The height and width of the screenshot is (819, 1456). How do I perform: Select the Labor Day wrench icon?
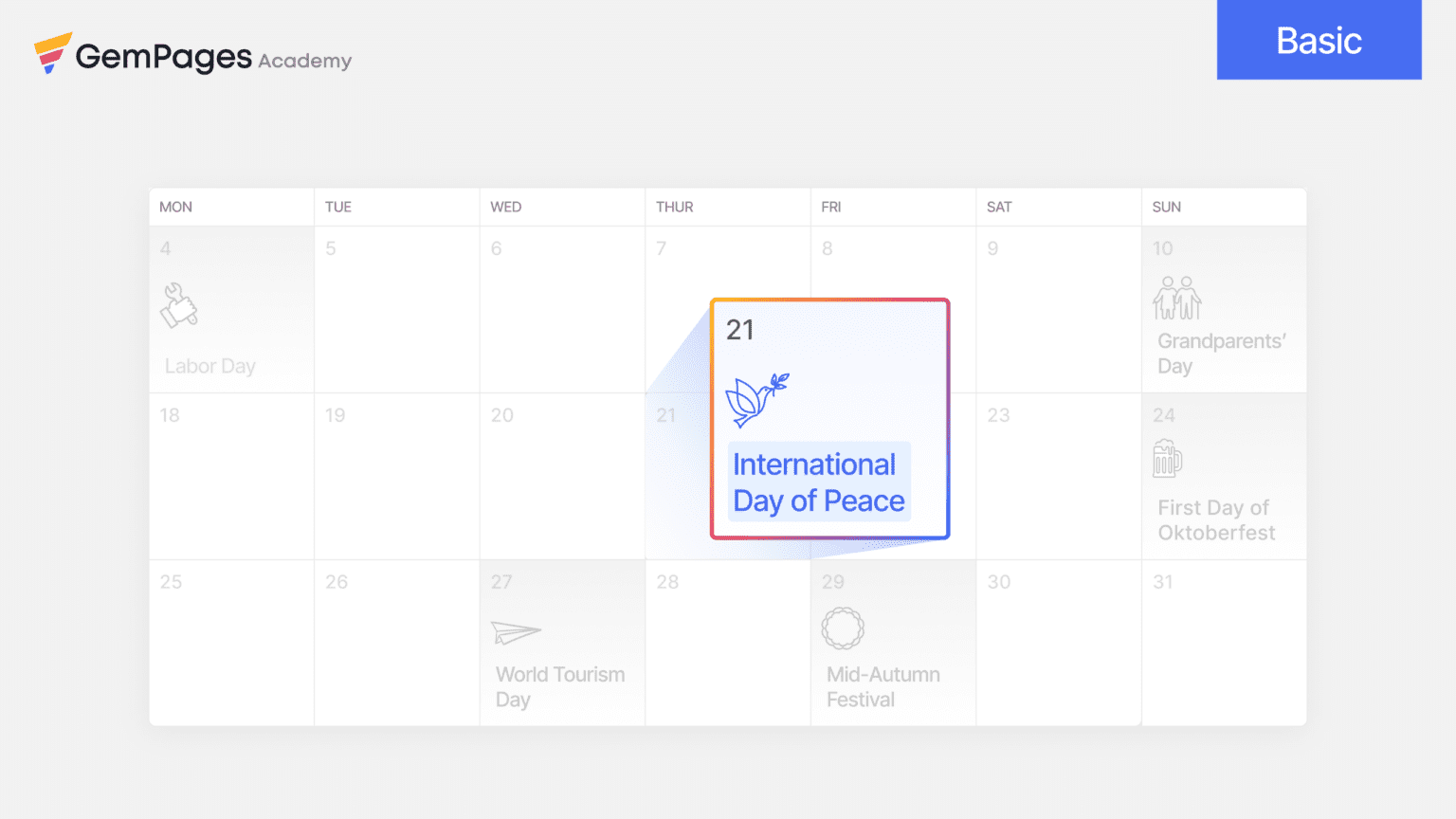point(178,305)
